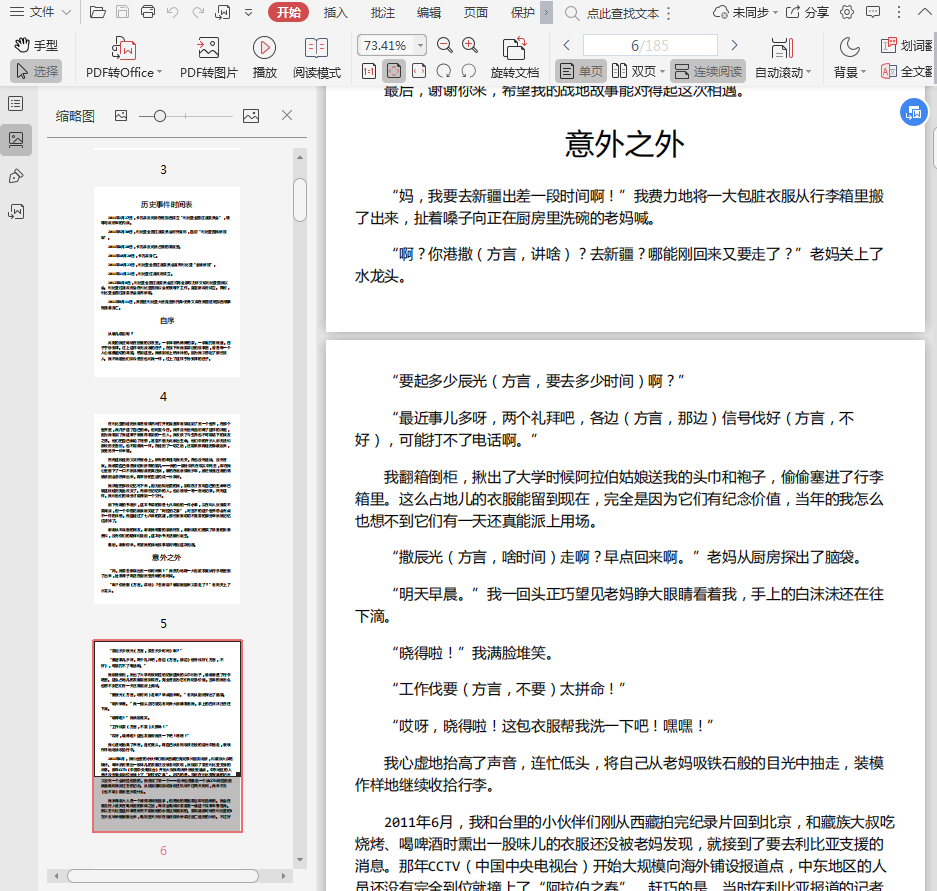937x891 pixels.
Task: Shrink thumbnails with the small image icon
Action: 121,116
